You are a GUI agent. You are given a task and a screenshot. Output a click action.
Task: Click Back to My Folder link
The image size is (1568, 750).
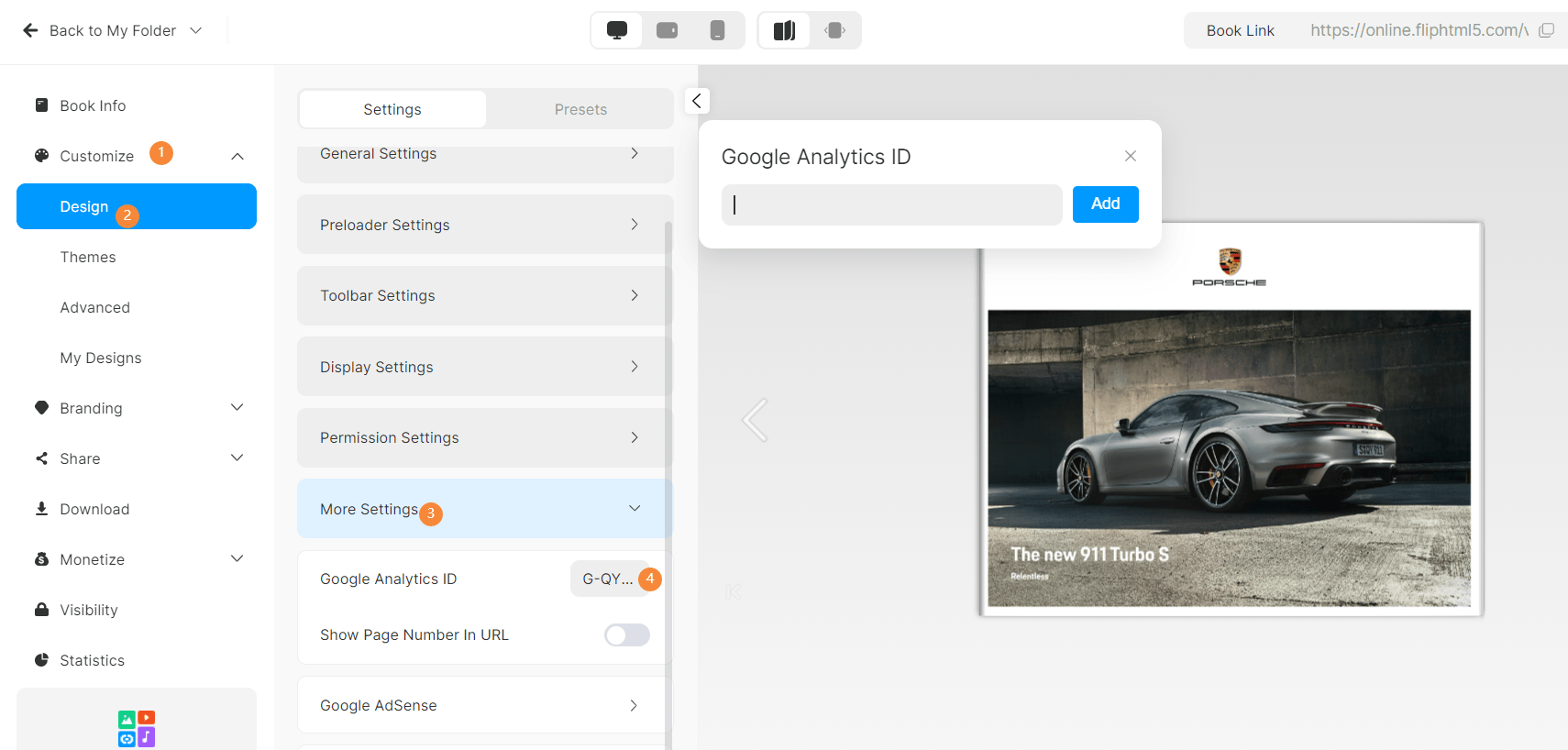113,30
